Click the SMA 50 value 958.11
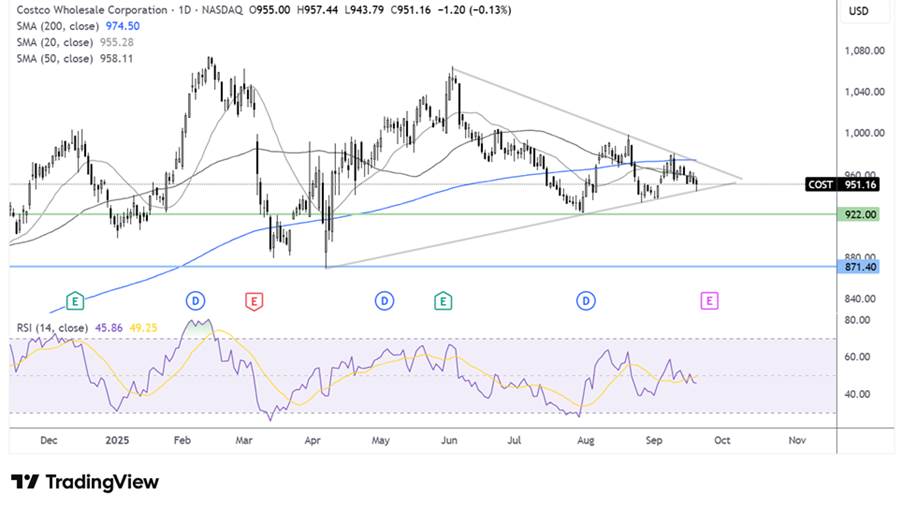The image size is (902, 510). [x=116, y=58]
